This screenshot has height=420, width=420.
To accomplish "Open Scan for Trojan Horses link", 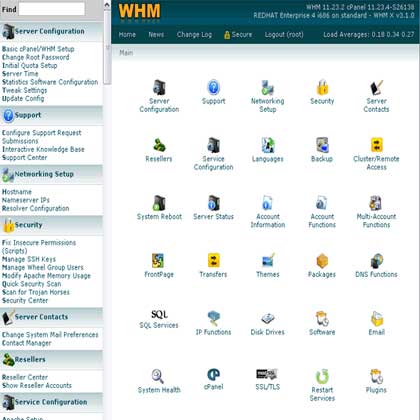I will click(36, 292).
